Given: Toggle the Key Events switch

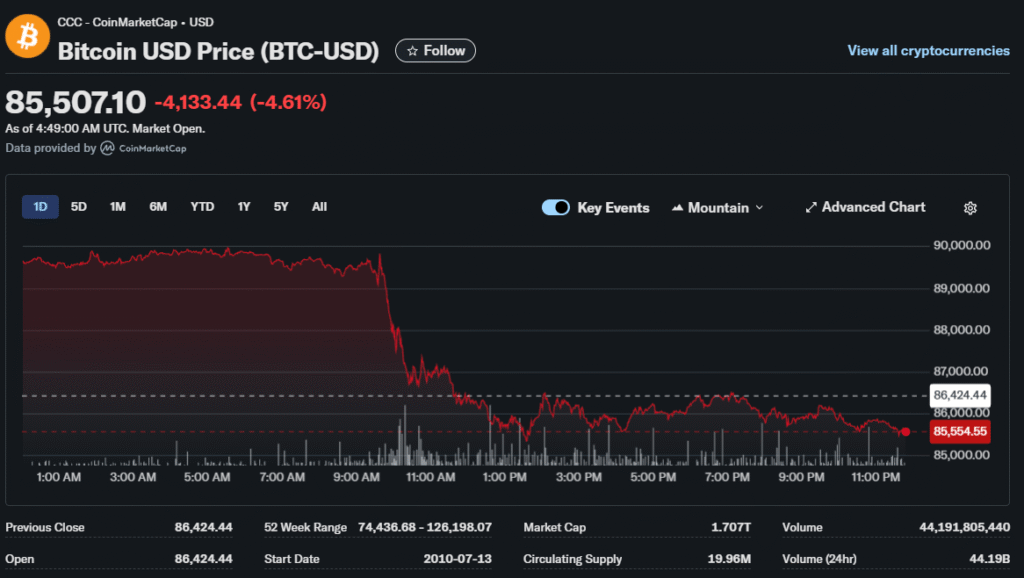Looking at the screenshot, I should coord(556,208).
